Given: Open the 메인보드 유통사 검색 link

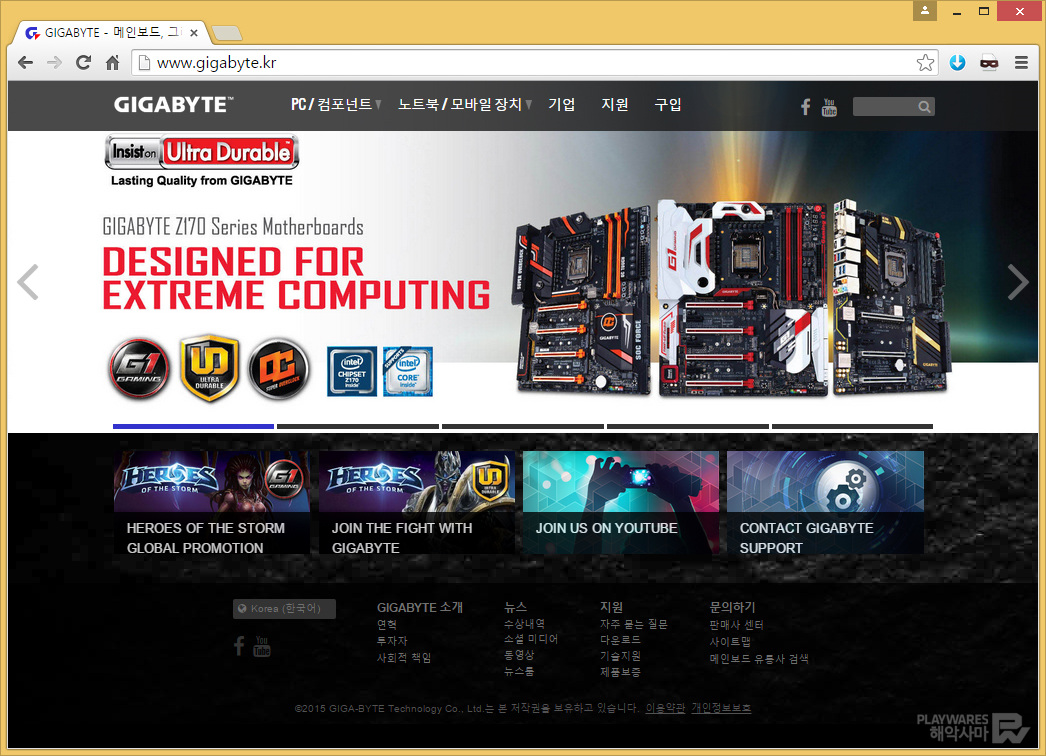Looking at the screenshot, I should 759,659.
